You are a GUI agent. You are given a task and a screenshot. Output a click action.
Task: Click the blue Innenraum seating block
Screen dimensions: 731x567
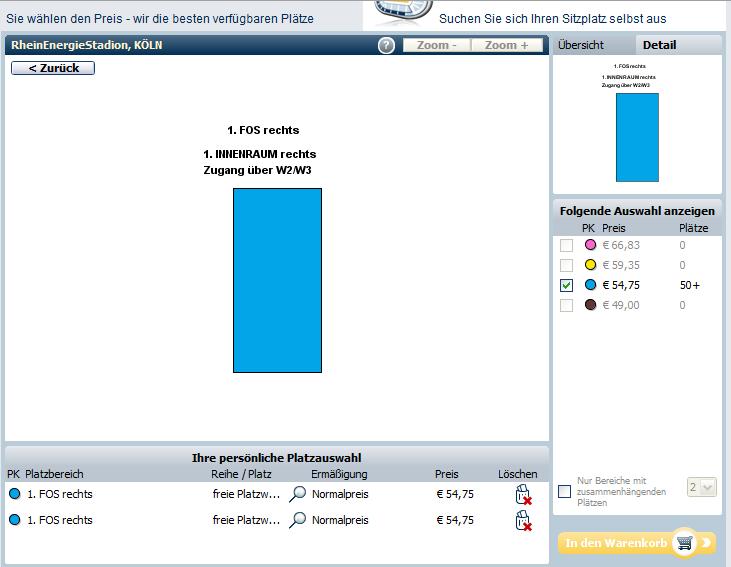277,280
